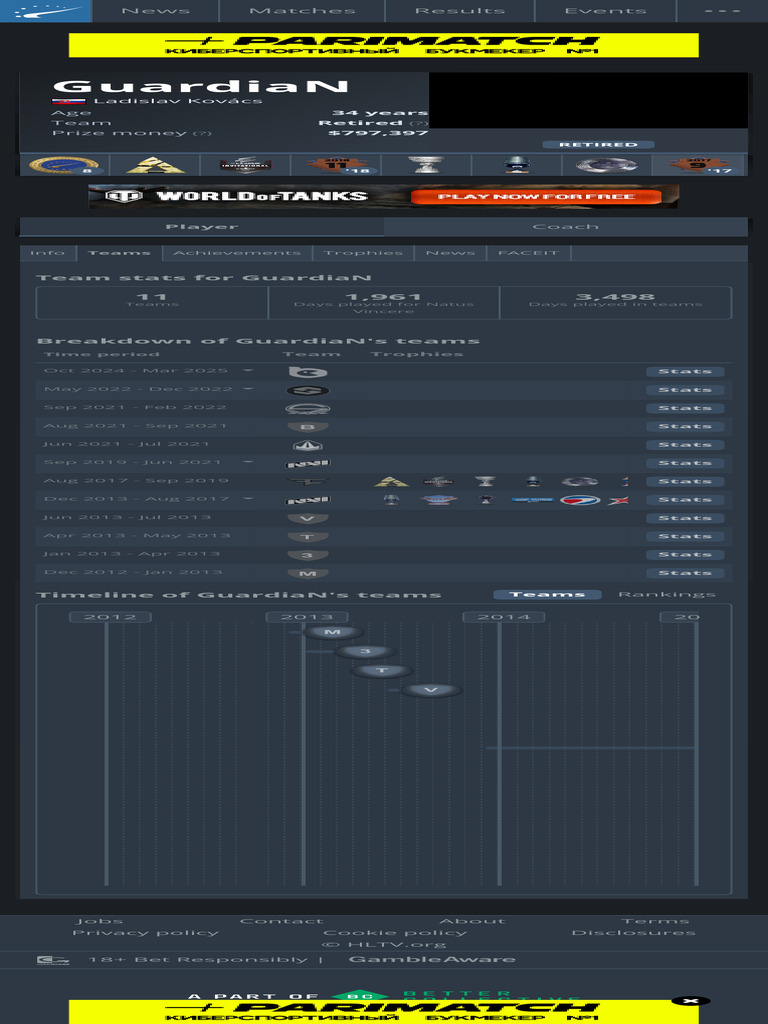This screenshot has width=768, height=1024.
Task: Open the HLTV logo home link
Action: click(46, 11)
